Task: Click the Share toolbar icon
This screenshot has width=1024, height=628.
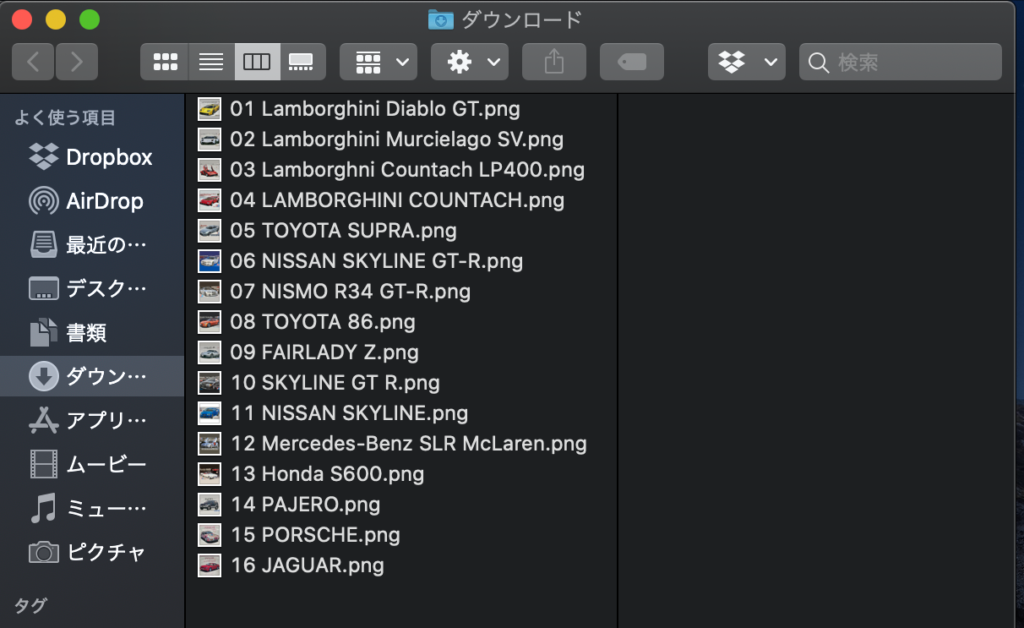Action: coord(554,62)
